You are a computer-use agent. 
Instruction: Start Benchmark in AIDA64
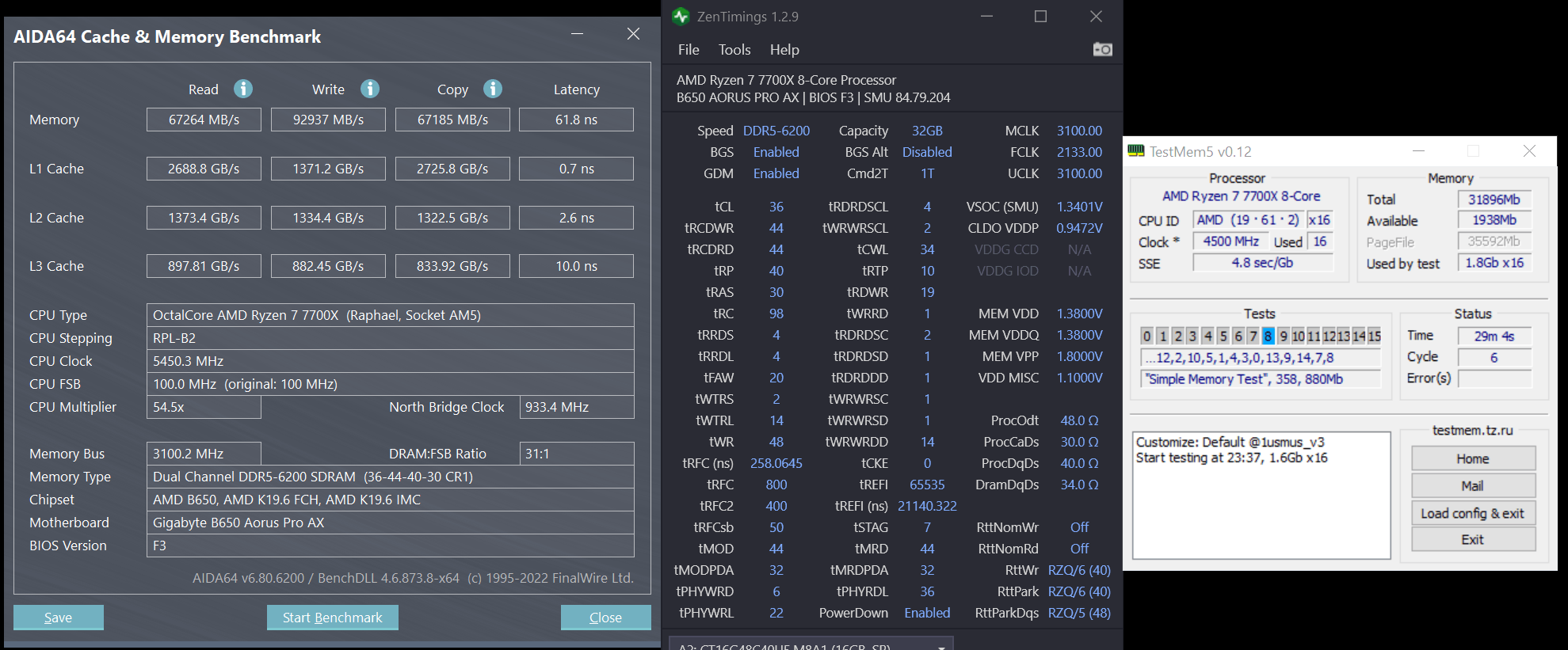coord(333,618)
